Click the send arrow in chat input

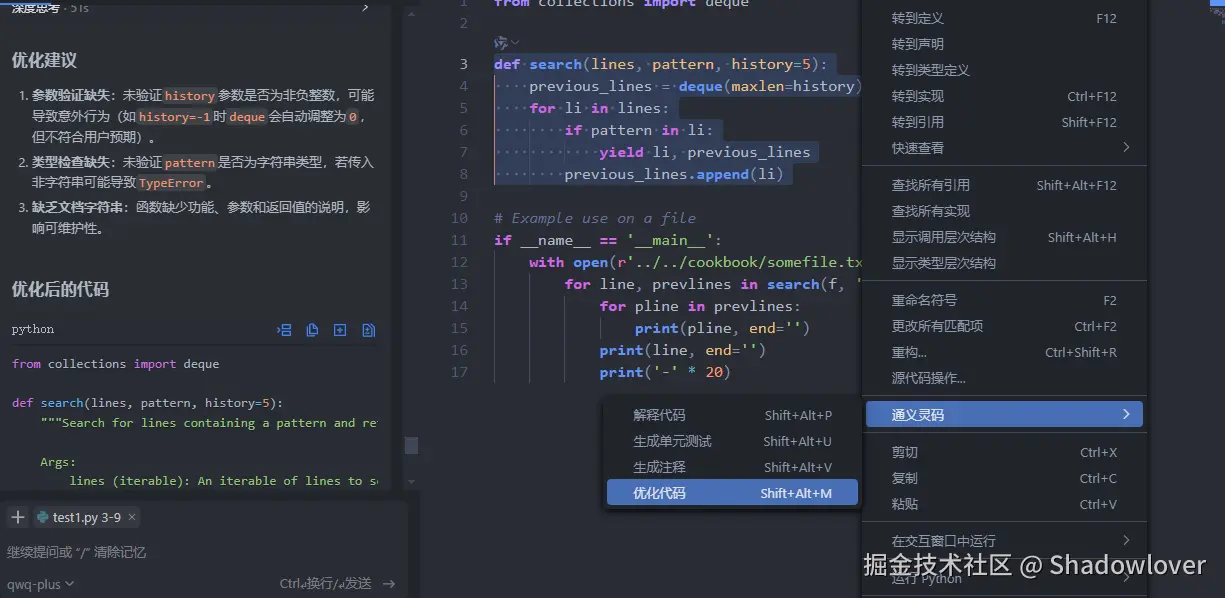(x=389, y=583)
